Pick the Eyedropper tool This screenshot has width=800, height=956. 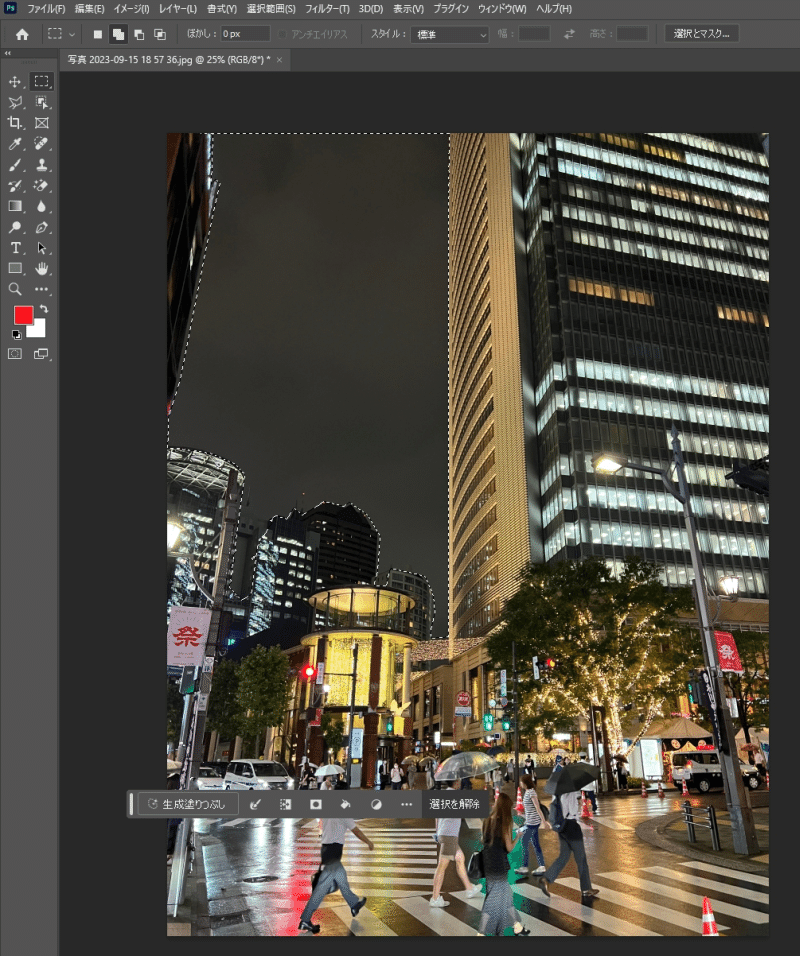point(15,144)
